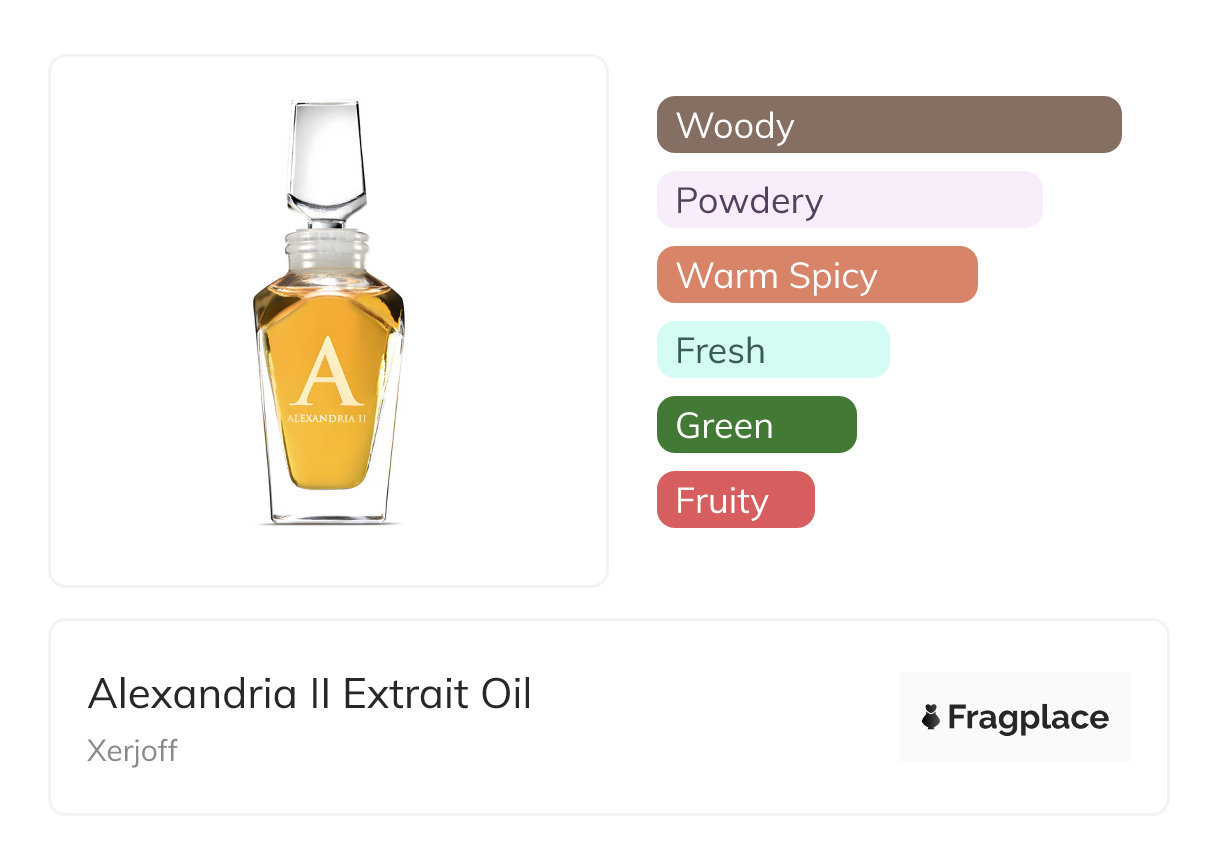
Task: Click the Fragplace bottle logo icon
Action: 931,717
